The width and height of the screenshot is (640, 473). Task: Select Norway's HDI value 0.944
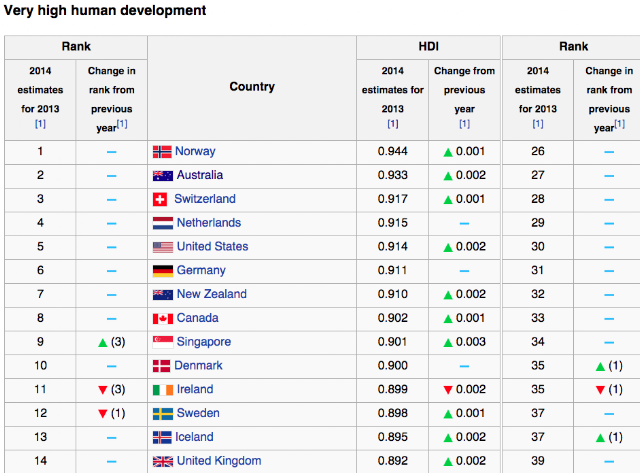393,151
